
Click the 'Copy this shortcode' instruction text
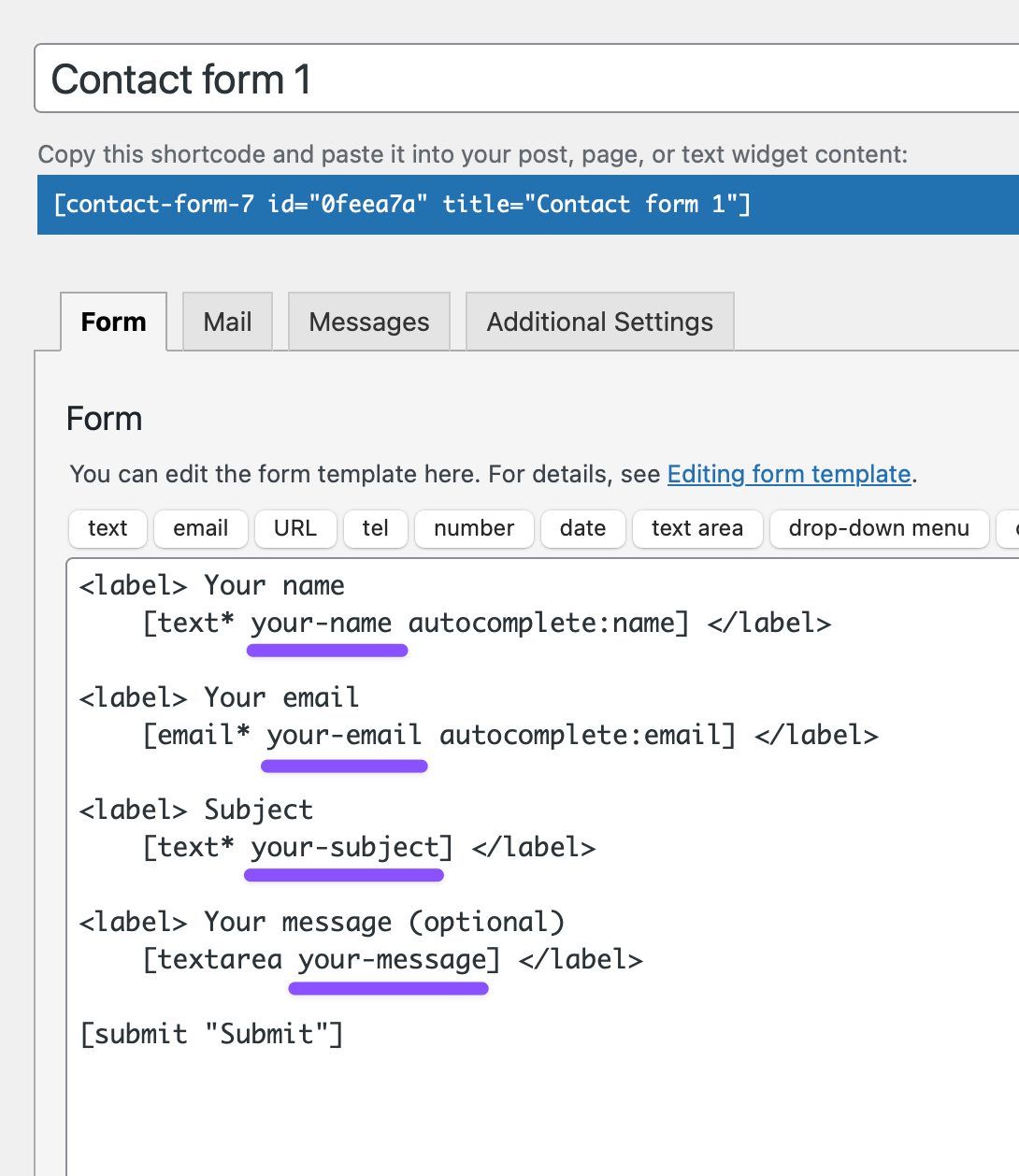(x=473, y=154)
